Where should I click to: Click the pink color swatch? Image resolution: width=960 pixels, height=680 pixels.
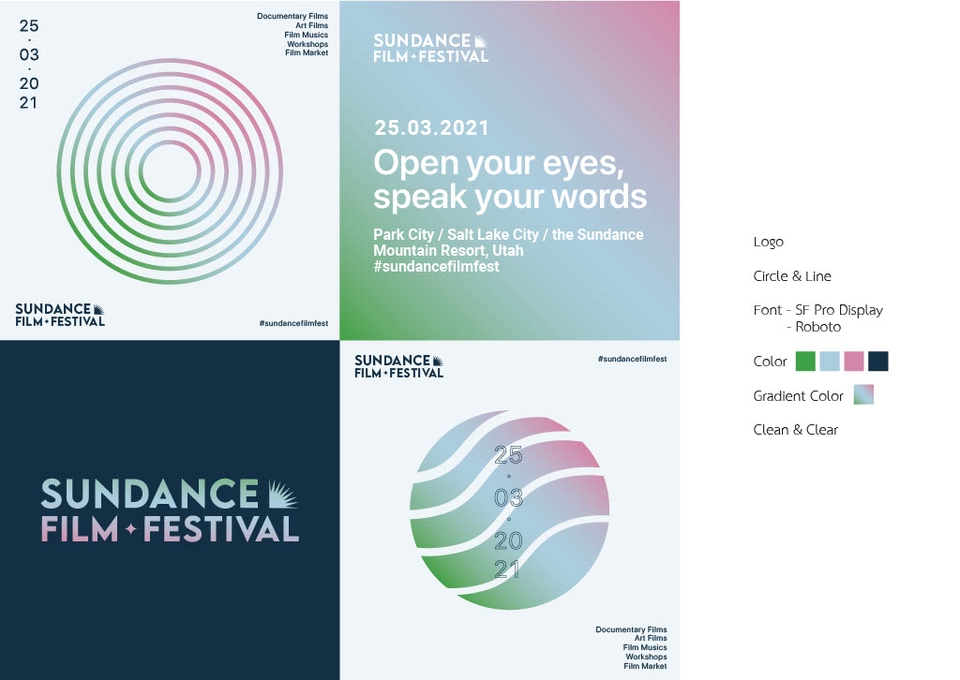point(853,361)
